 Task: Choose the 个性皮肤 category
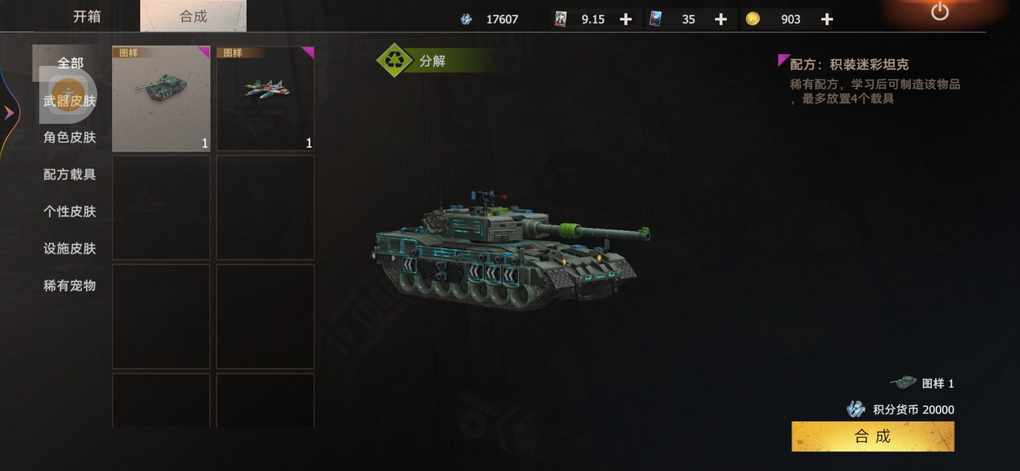click(x=70, y=211)
